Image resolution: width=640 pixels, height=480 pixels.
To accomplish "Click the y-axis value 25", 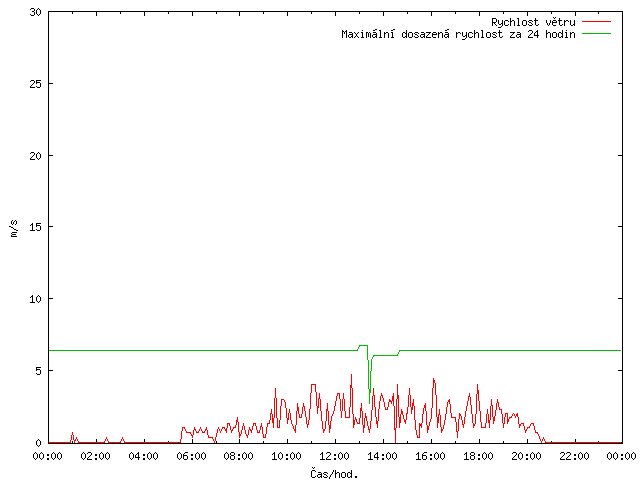I will point(36,84).
